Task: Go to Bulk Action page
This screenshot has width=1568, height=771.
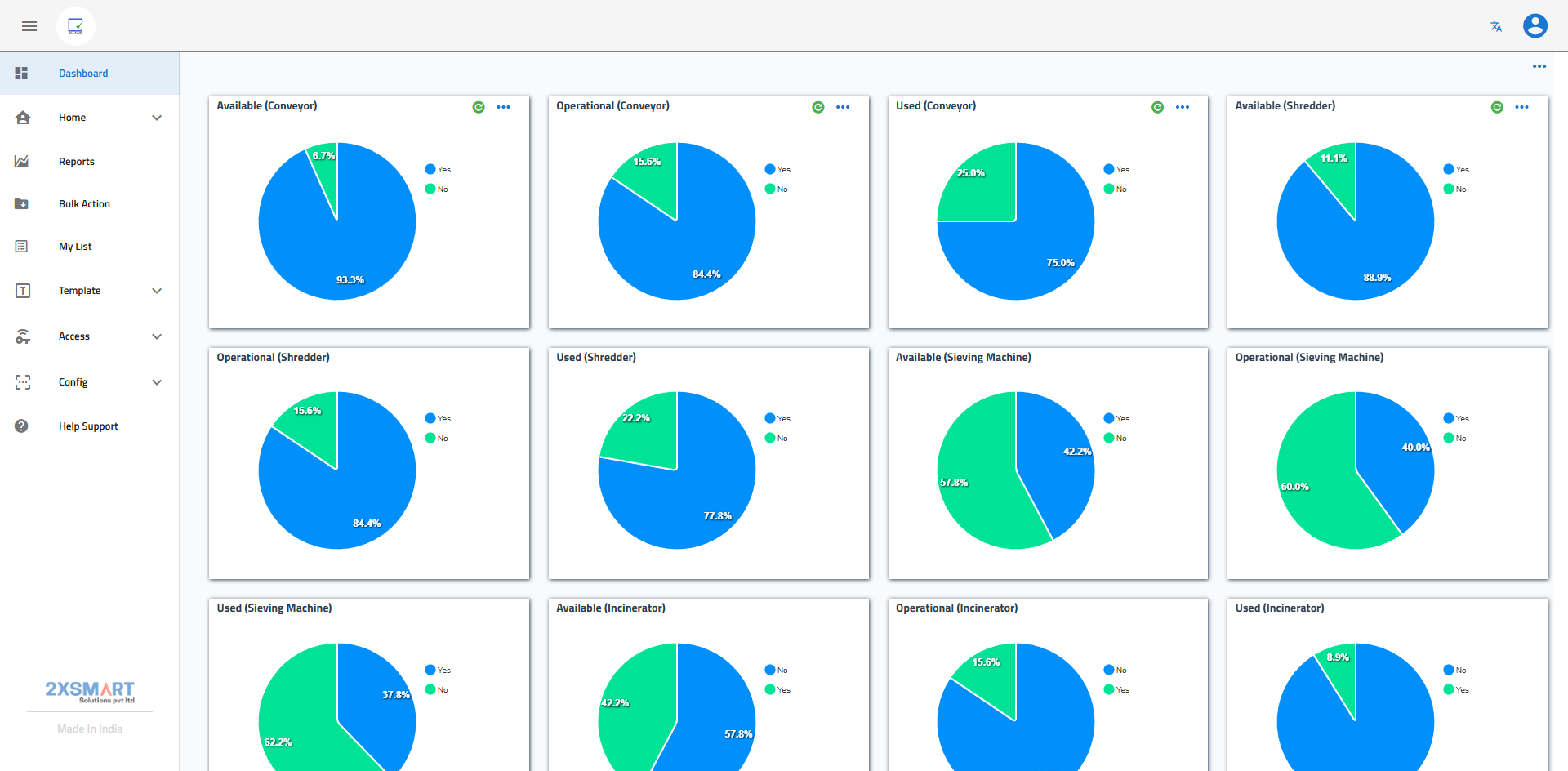Action: (84, 204)
